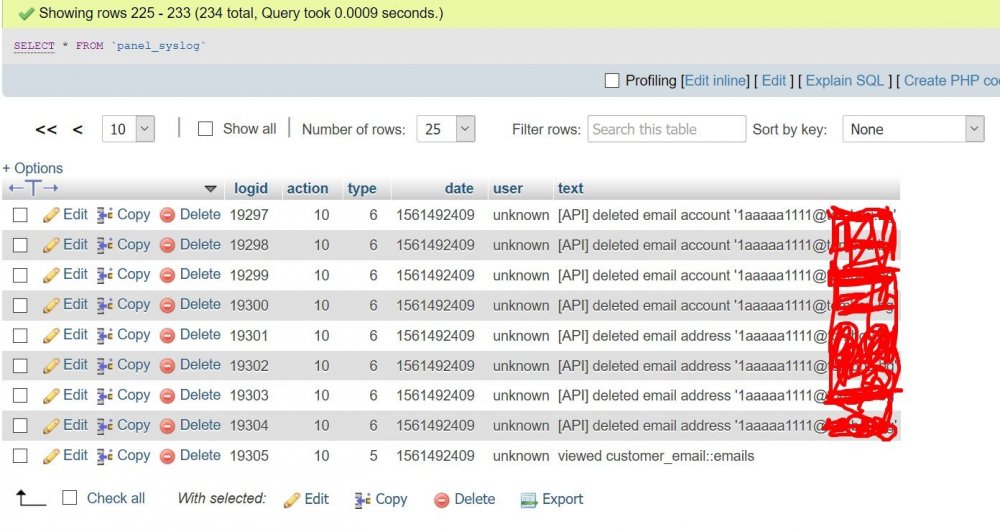Image resolution: width=1000 pixels, height=532 pixels.
Task: Click Edit pencil icon for logid 19304
Action: click(51, 425)
